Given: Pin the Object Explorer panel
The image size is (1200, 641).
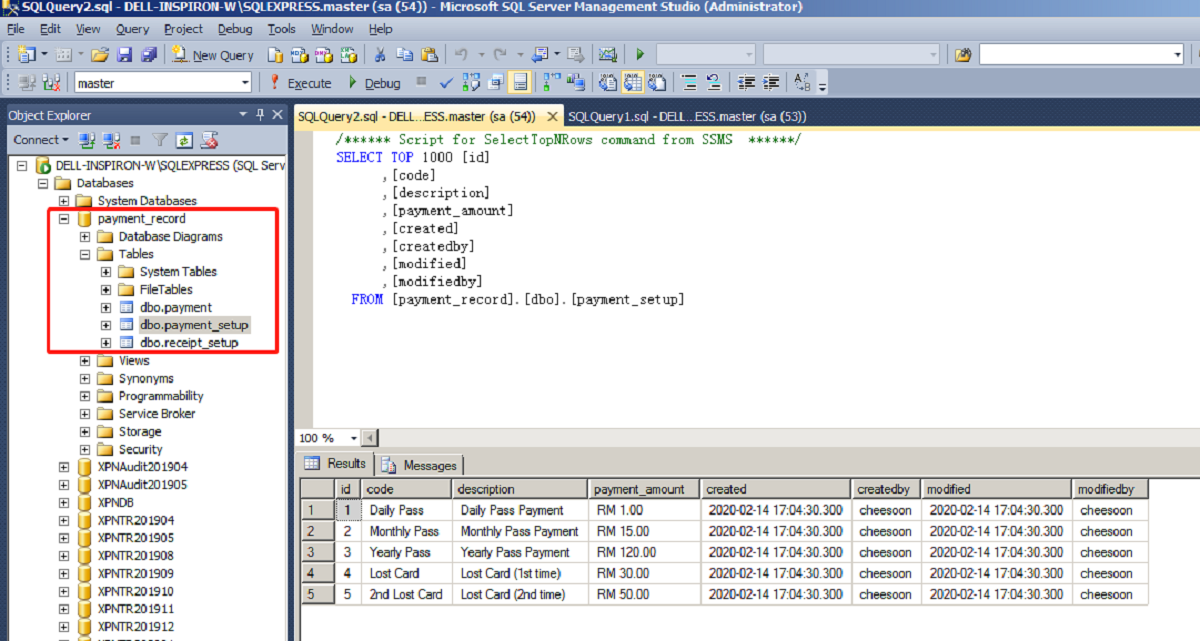Looking at the screenshot, I should point(258,114).
